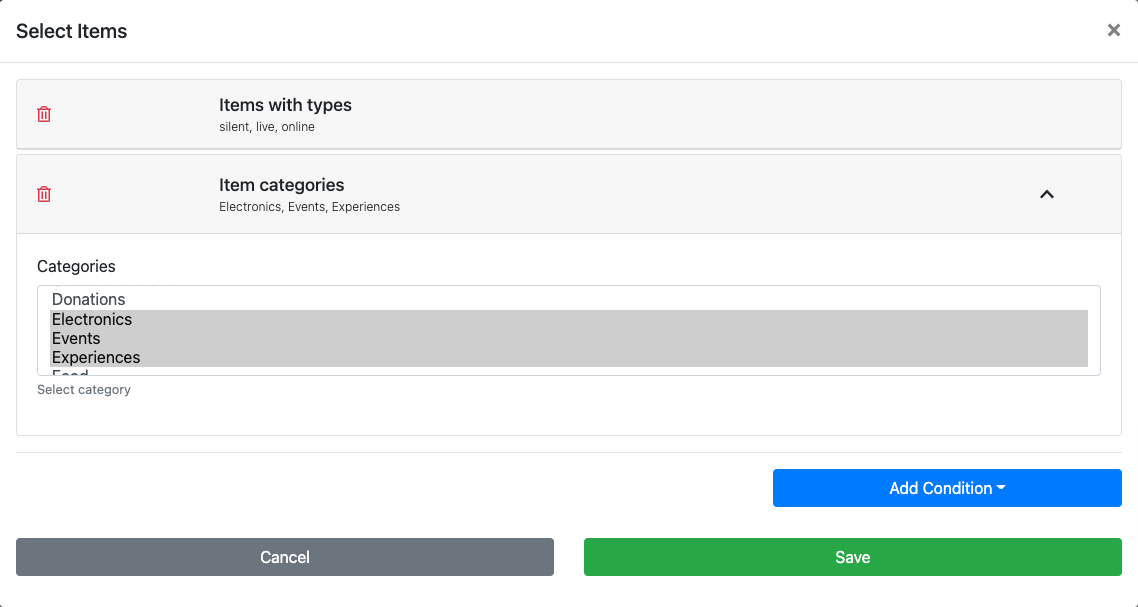
Task: Delete the 'Items with types' condition
Action: click(44, 114)
